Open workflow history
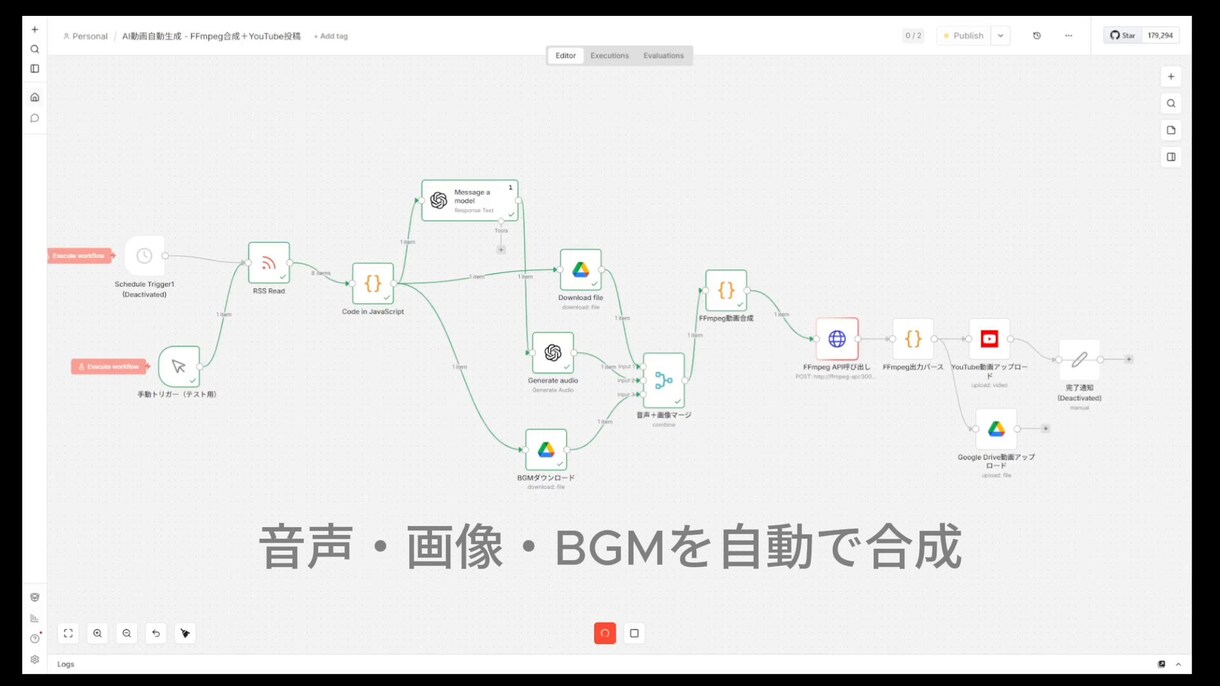The width and height of the screenshot is (1220, 686). 1037,36
